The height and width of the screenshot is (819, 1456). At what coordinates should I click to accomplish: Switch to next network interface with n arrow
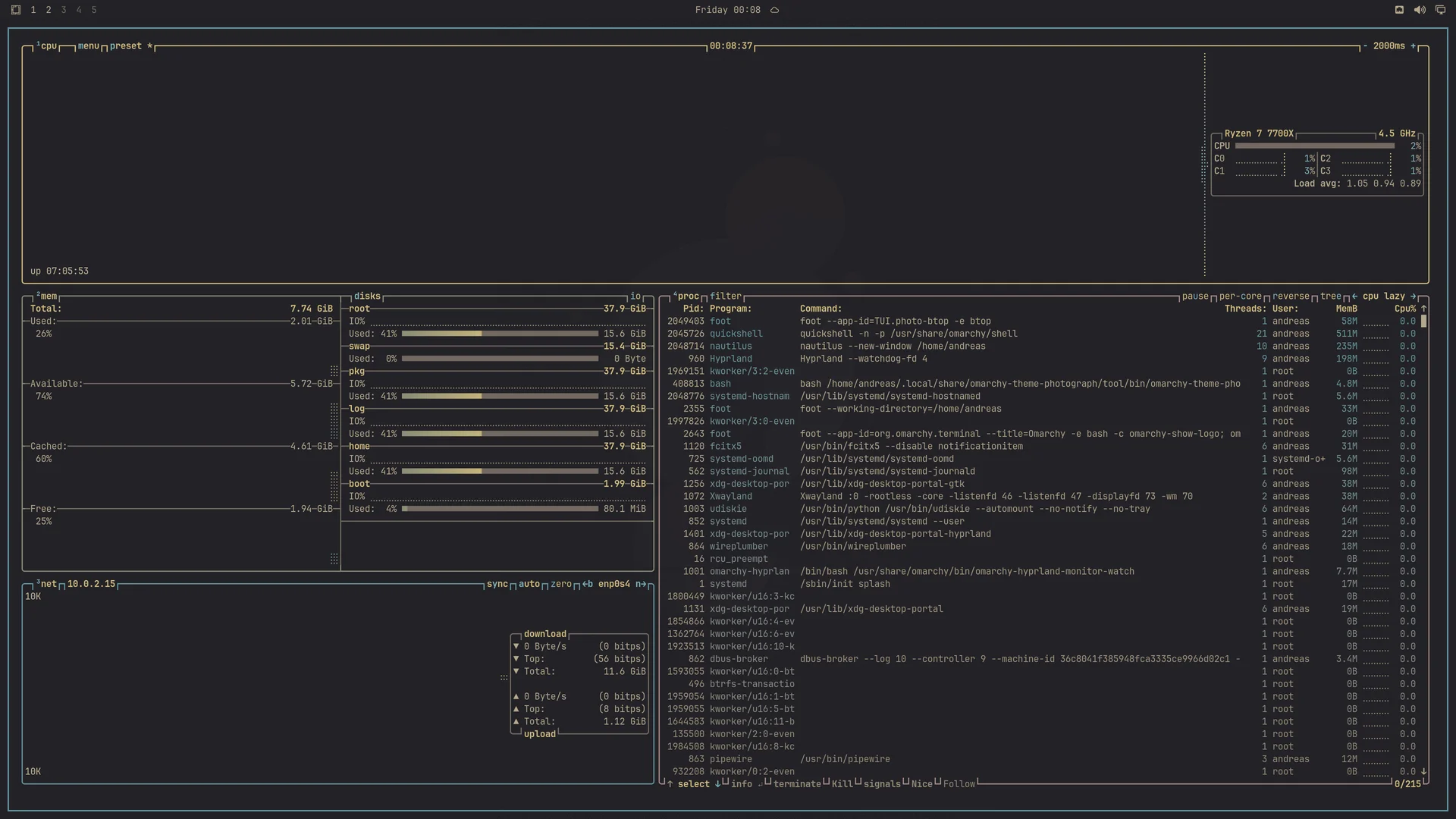641,584
